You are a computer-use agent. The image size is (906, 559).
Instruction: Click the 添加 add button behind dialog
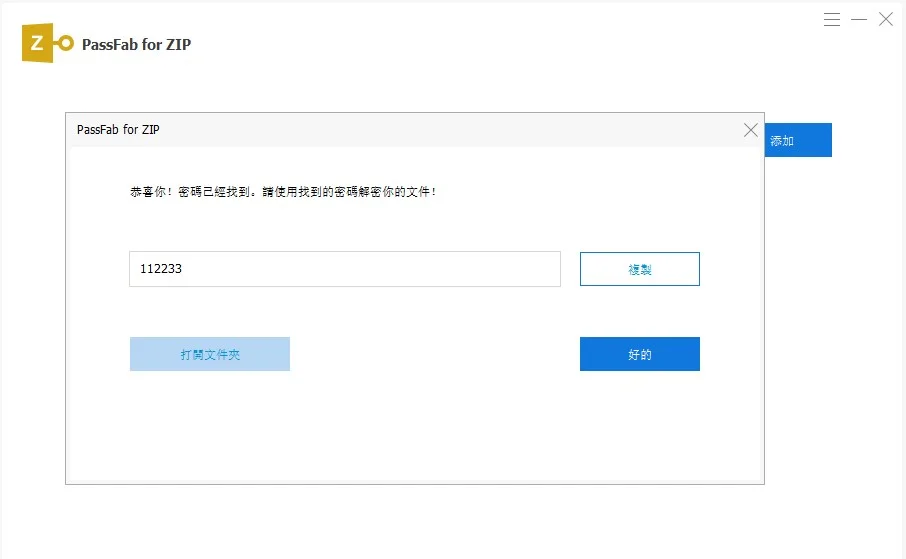(x=798, y=140)
